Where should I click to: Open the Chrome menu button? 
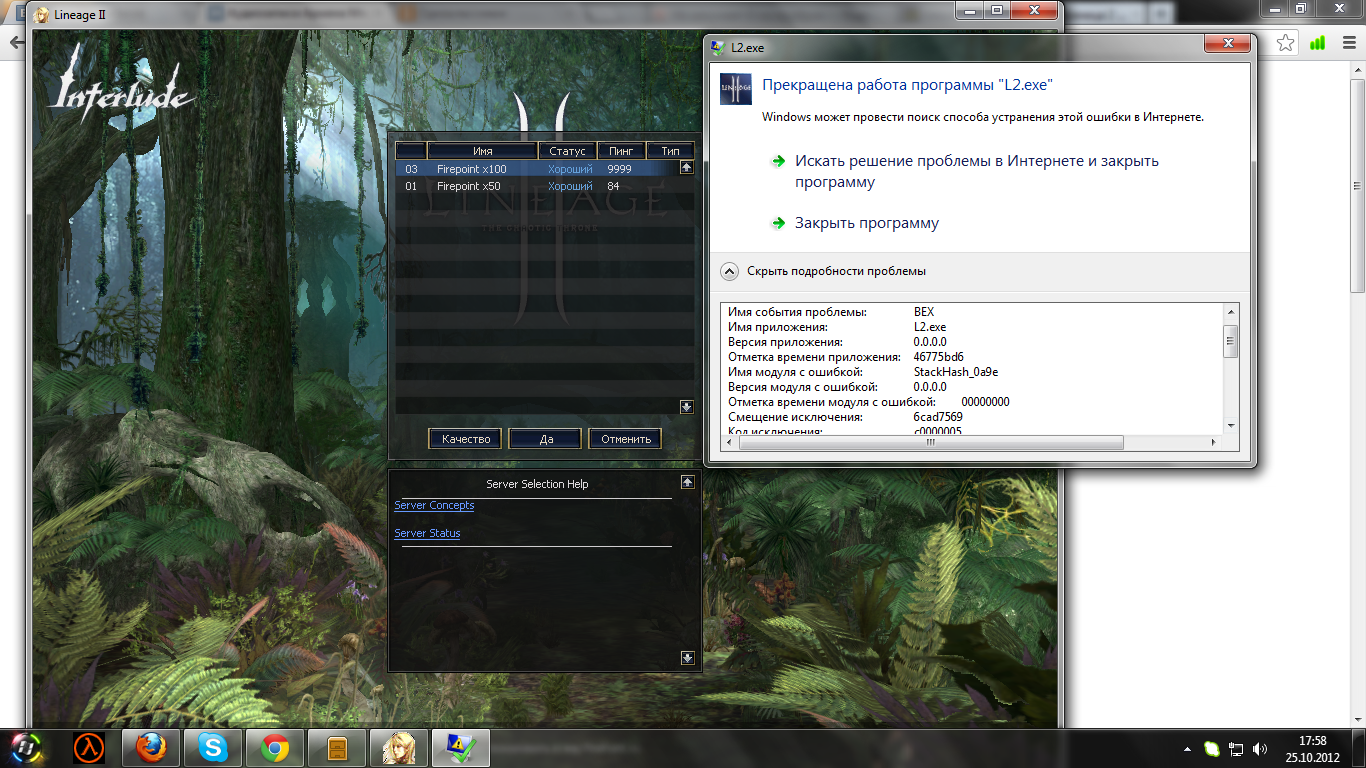click(x=1347, y=43)
